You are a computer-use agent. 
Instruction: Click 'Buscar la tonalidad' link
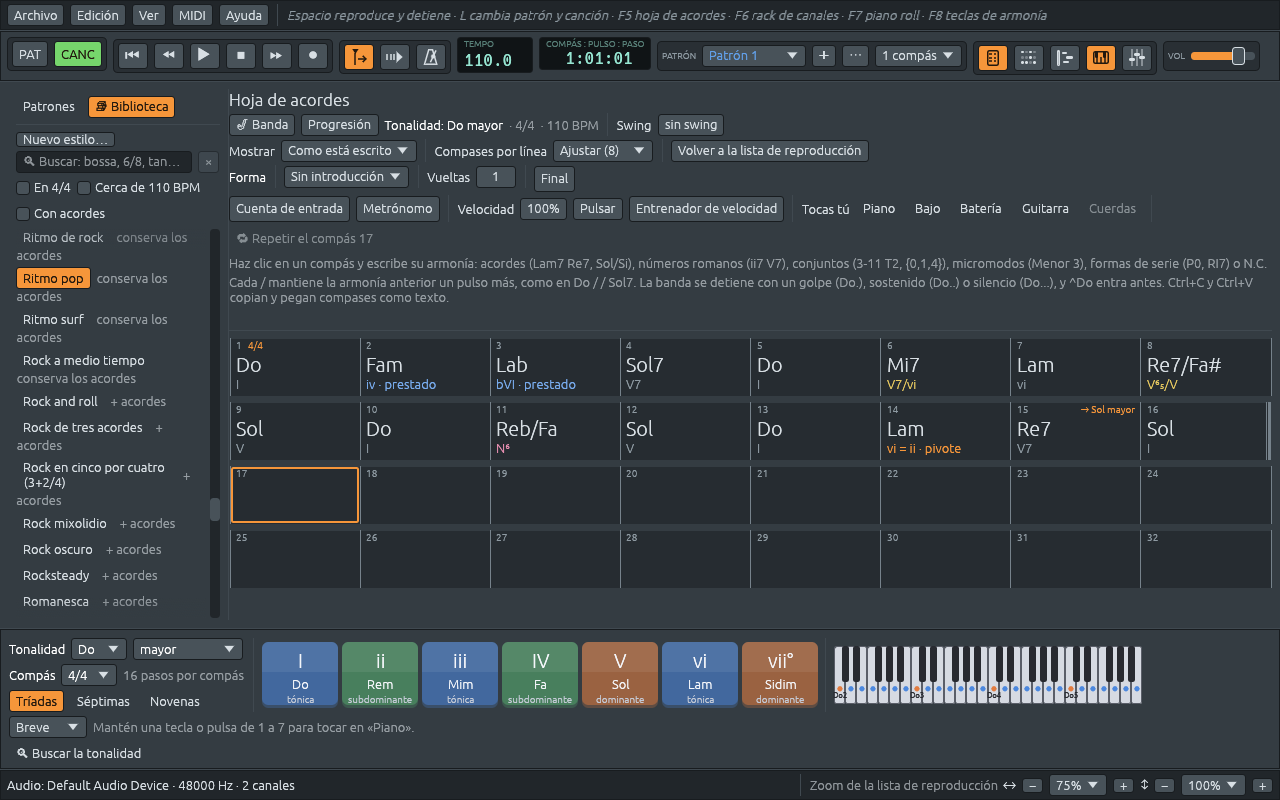(x=79, y=753)
